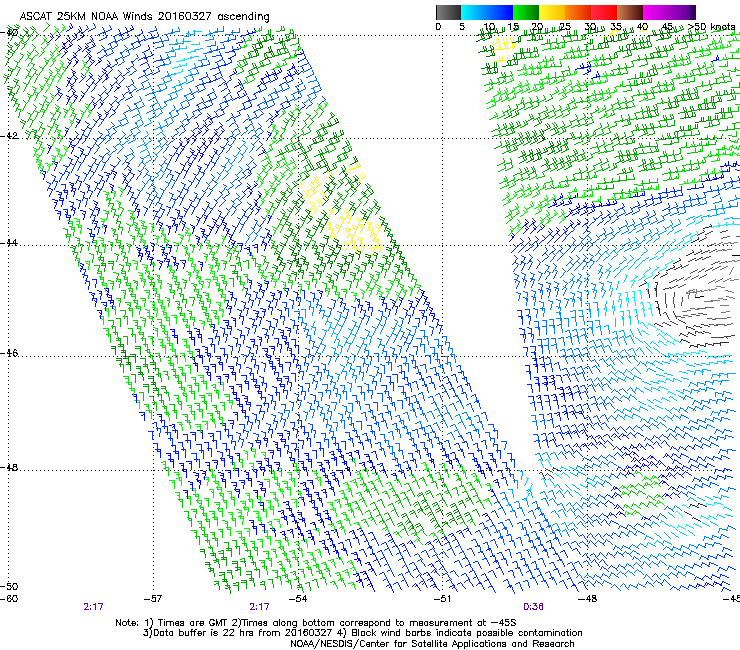Viewport: 740px width, 650px height.
Task: Click the '-51' longitude axis label
Action: coord(443,599)
